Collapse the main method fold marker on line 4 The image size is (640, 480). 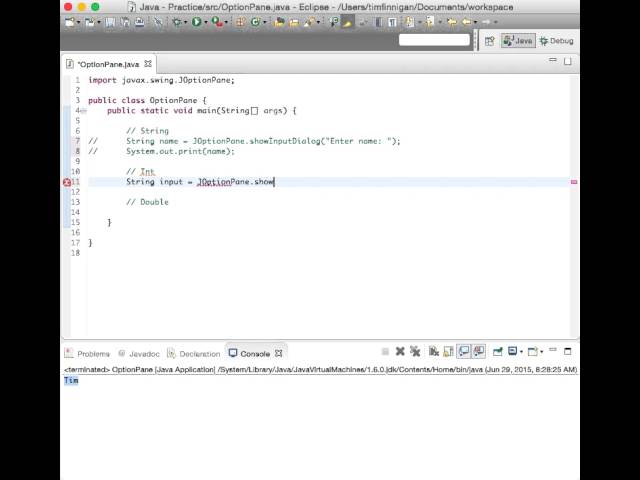coord(83,111)
